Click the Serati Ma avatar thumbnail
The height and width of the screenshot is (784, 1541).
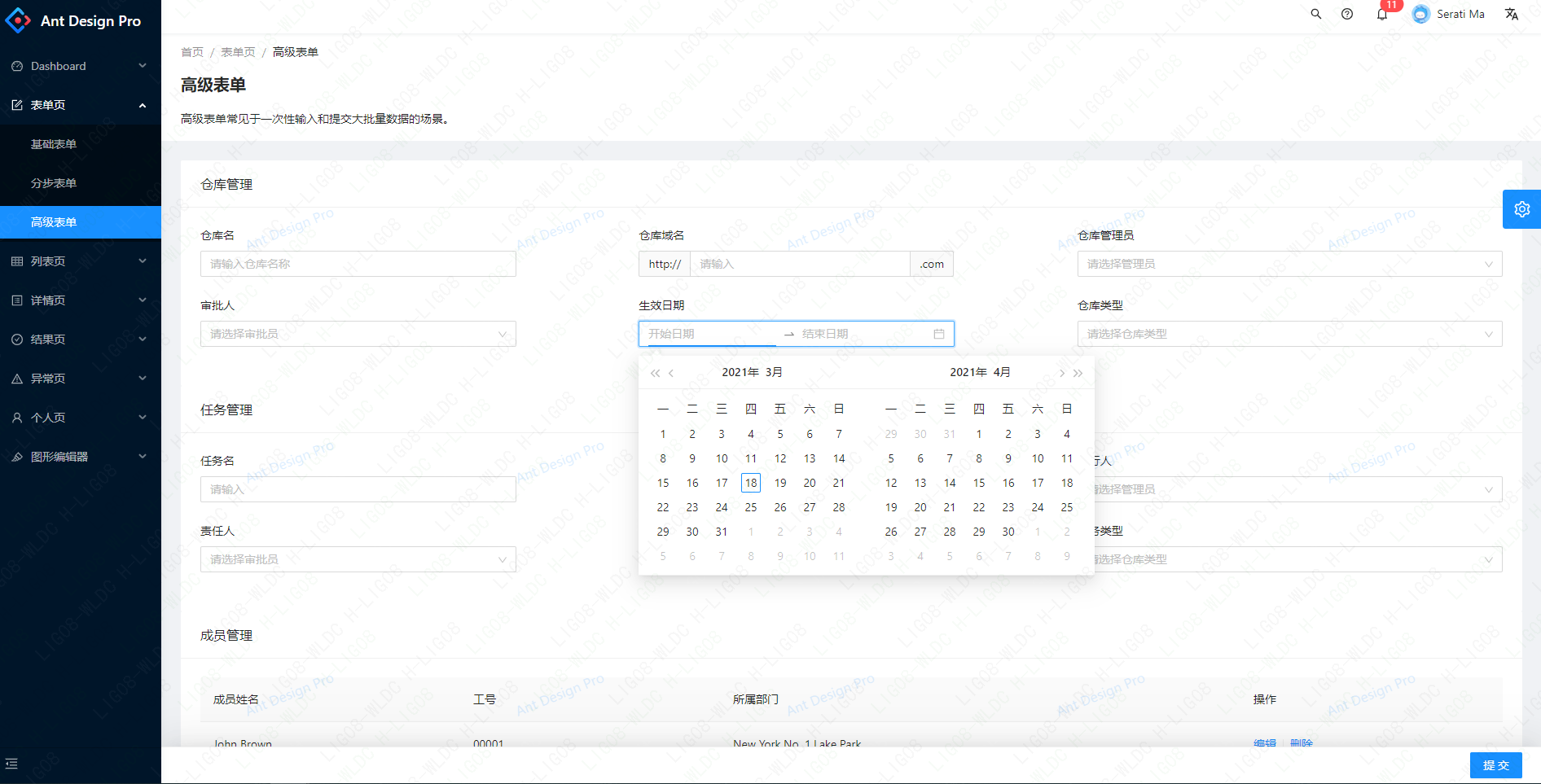coord(1420,14)
